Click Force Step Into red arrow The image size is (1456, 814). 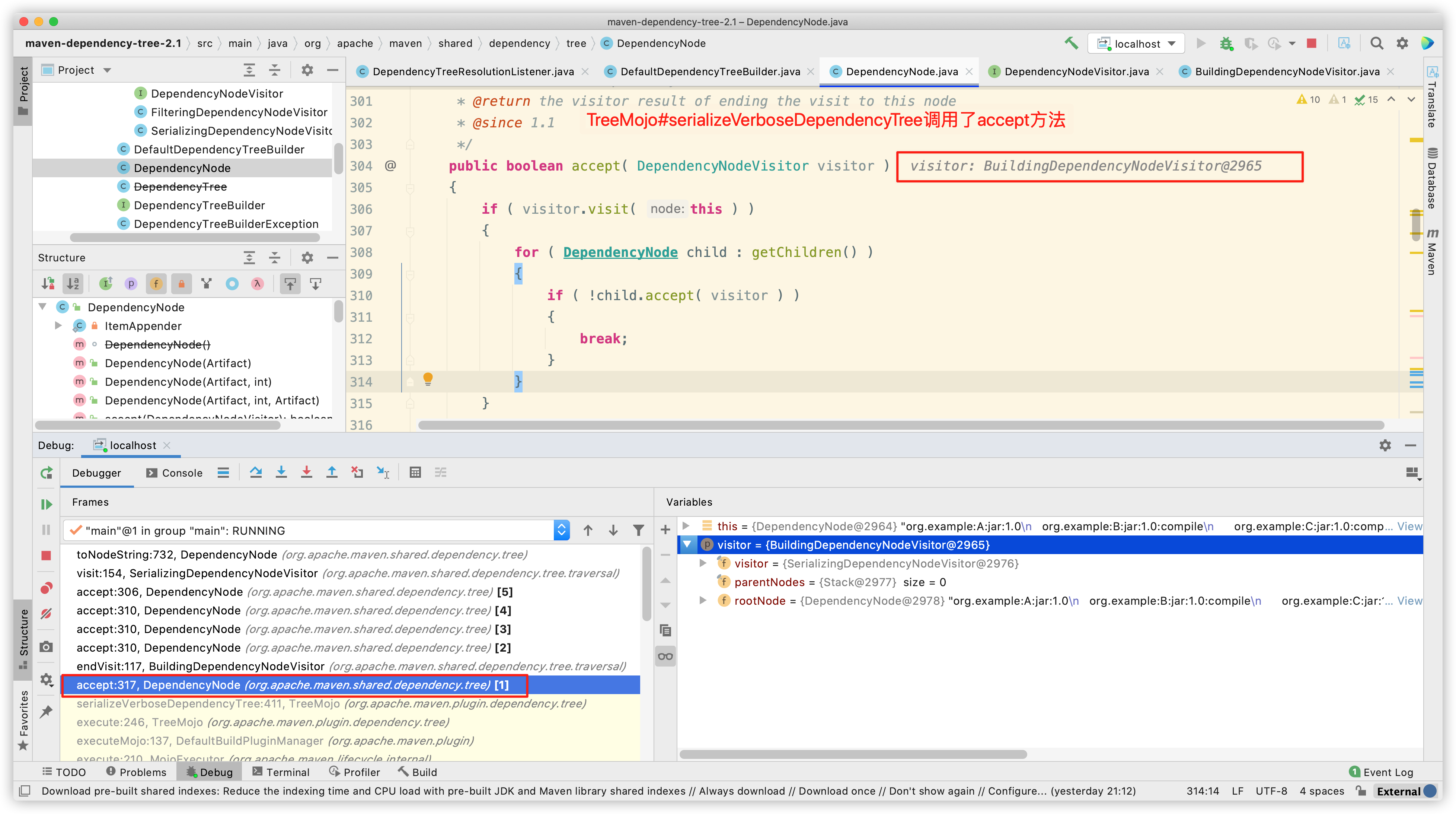coord(306,472)
